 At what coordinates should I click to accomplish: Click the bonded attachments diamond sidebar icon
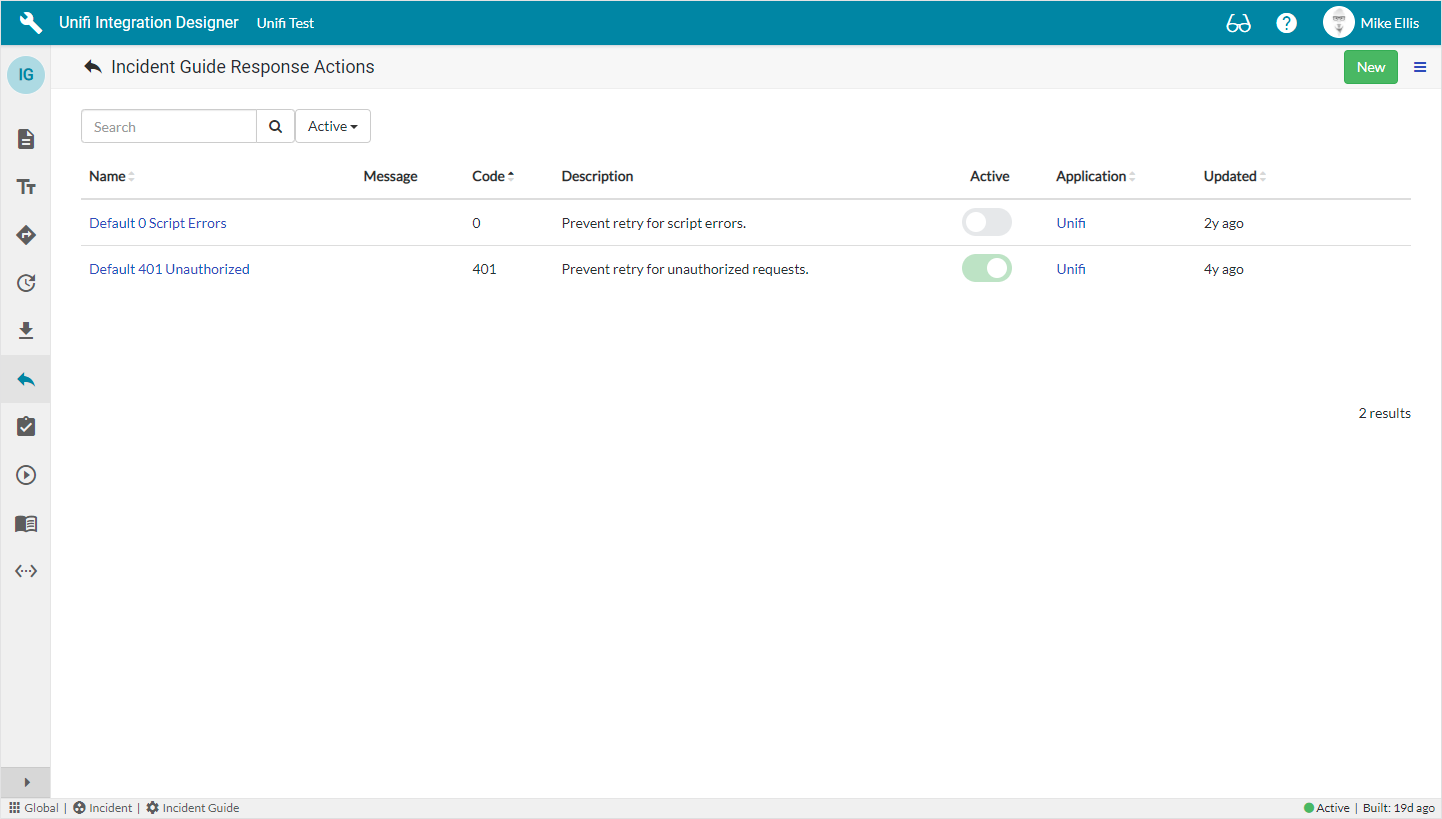pyautogui.click(x=25, y=235)
